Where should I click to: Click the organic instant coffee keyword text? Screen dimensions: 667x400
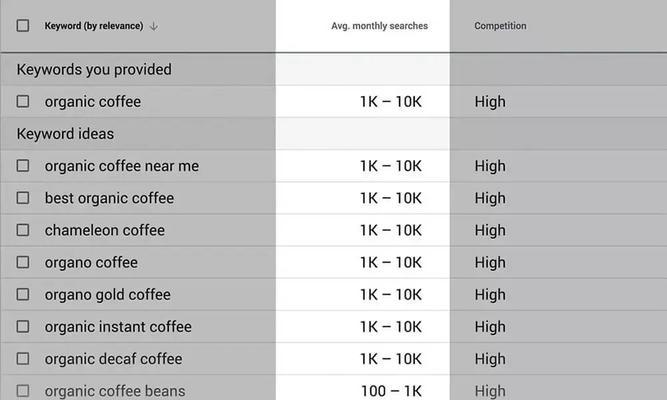tap(118, 327)
